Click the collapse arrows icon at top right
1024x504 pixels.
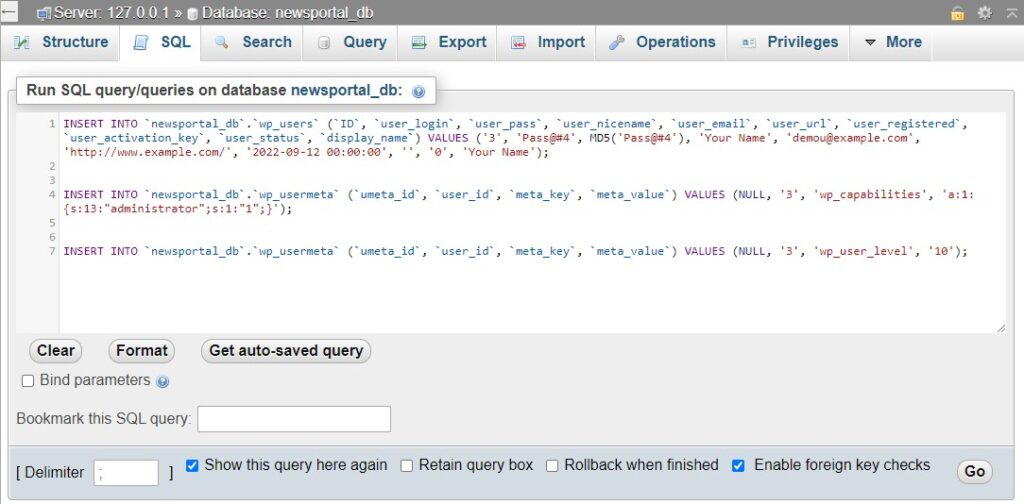click(1010, 13)
